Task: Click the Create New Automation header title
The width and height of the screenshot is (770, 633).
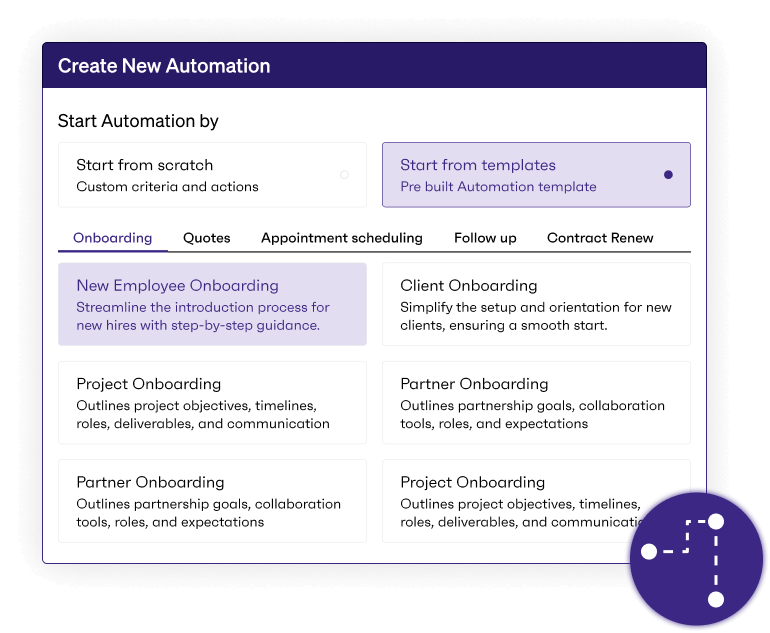Action: tap(164, 66)
